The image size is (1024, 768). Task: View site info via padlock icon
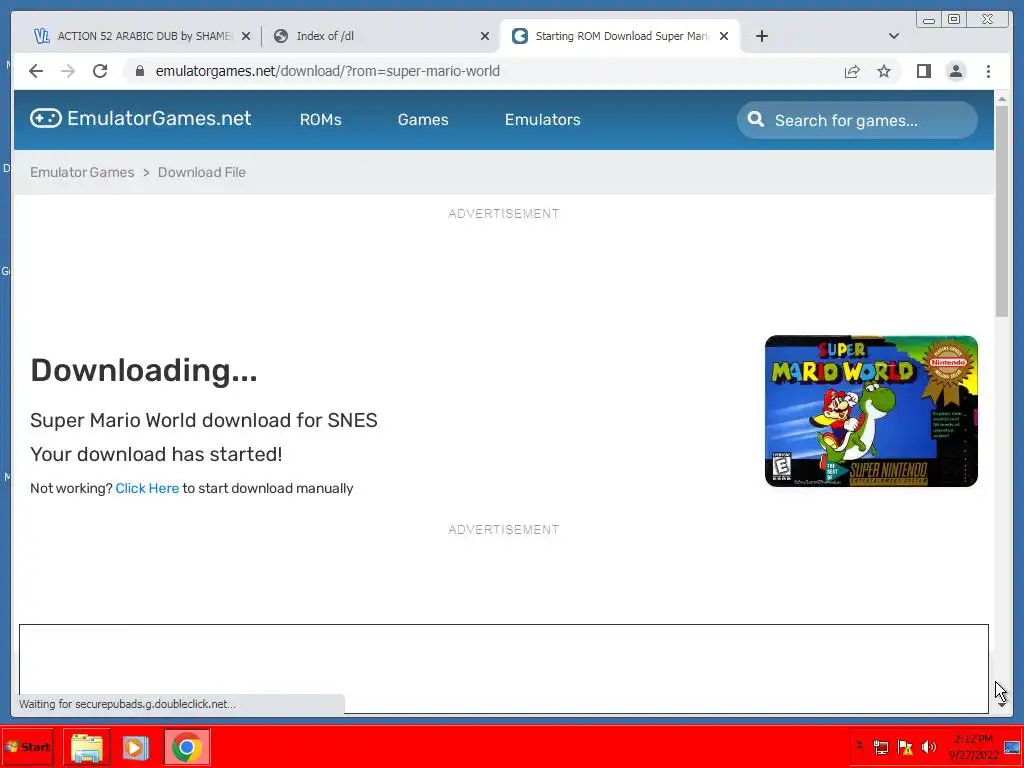[139, 71]
